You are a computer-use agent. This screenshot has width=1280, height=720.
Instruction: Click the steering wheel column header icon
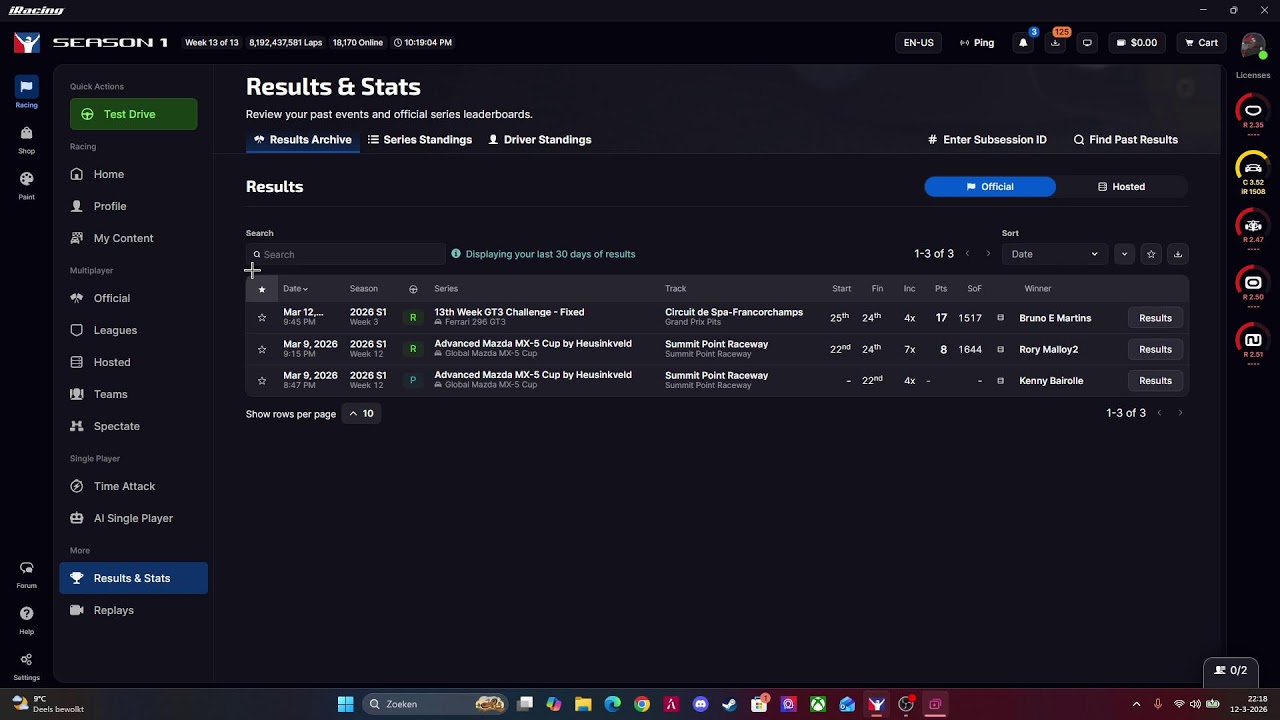point(413,289)
